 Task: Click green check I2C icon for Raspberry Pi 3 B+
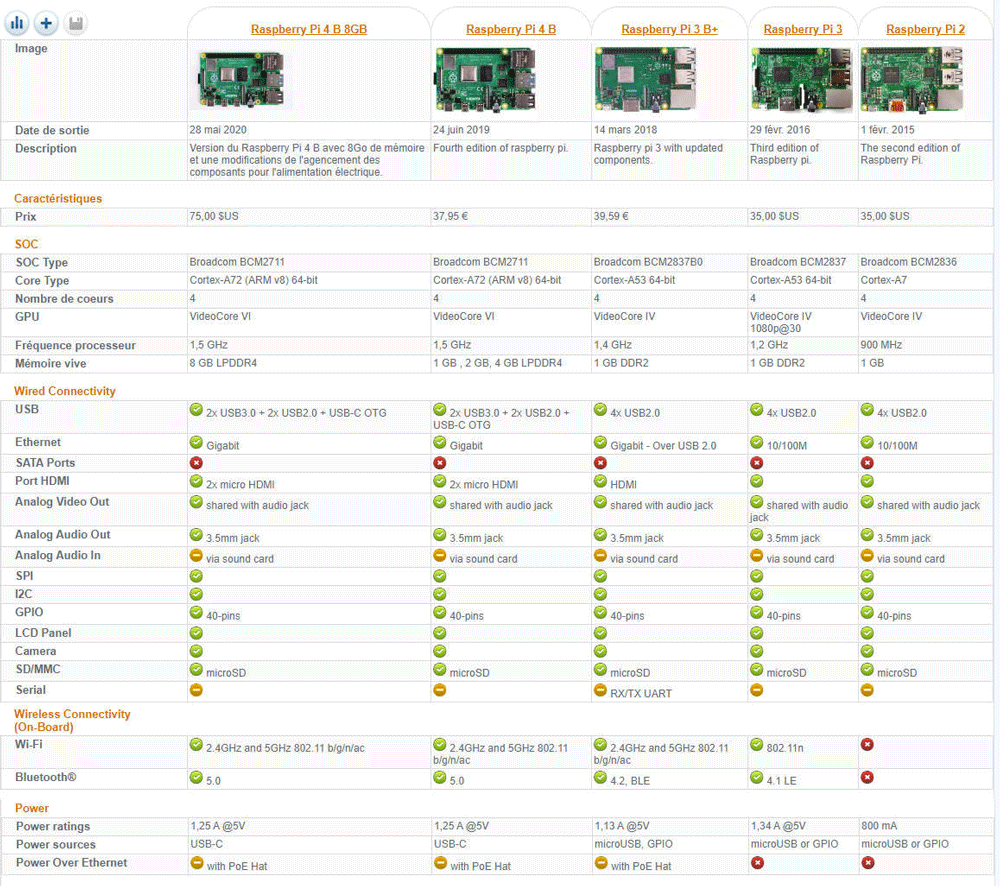(x=601, y=594)
